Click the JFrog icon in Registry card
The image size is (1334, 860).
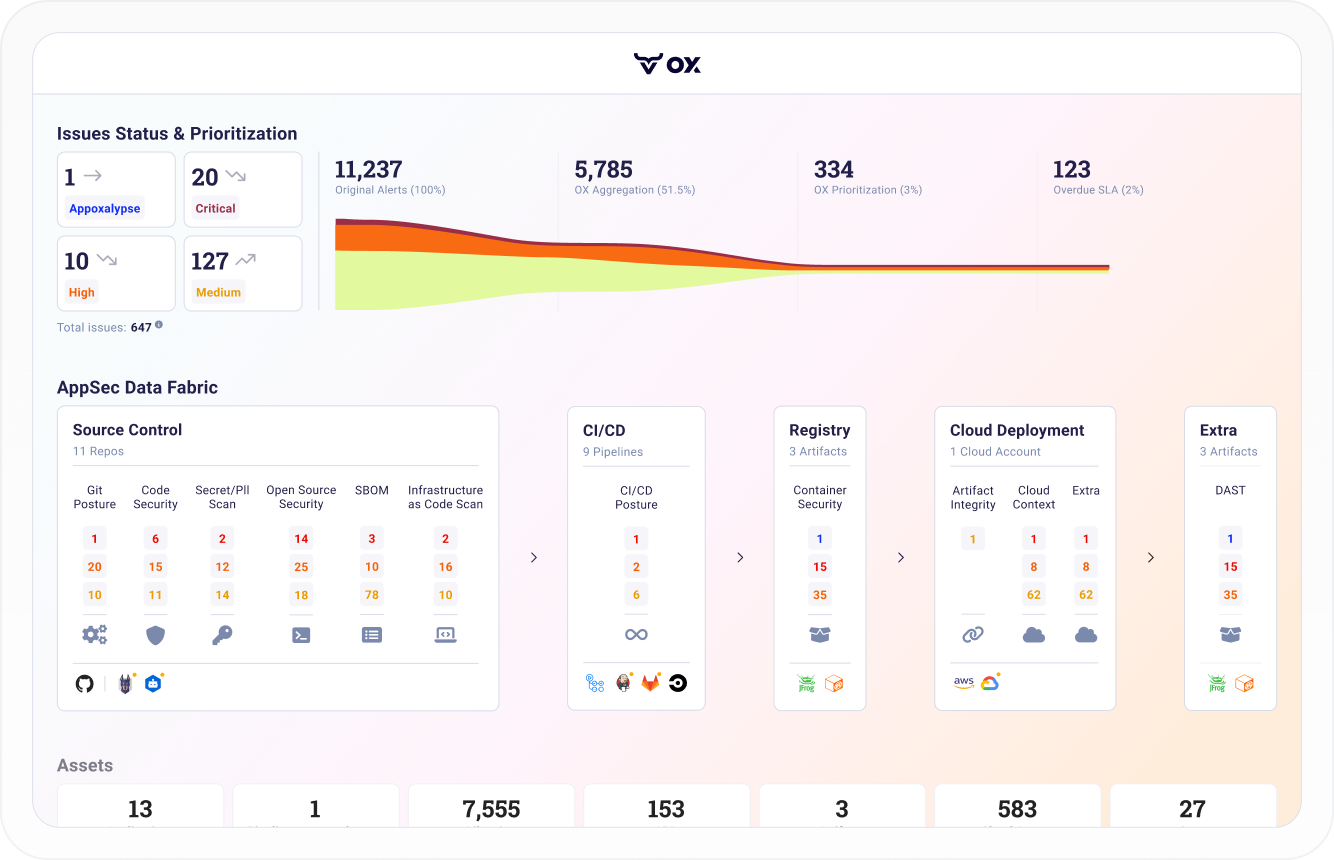coord(807,684)
